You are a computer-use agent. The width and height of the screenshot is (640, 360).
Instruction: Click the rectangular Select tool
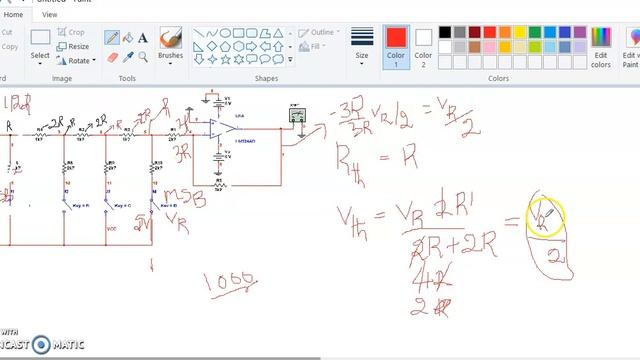coord(40,37)
